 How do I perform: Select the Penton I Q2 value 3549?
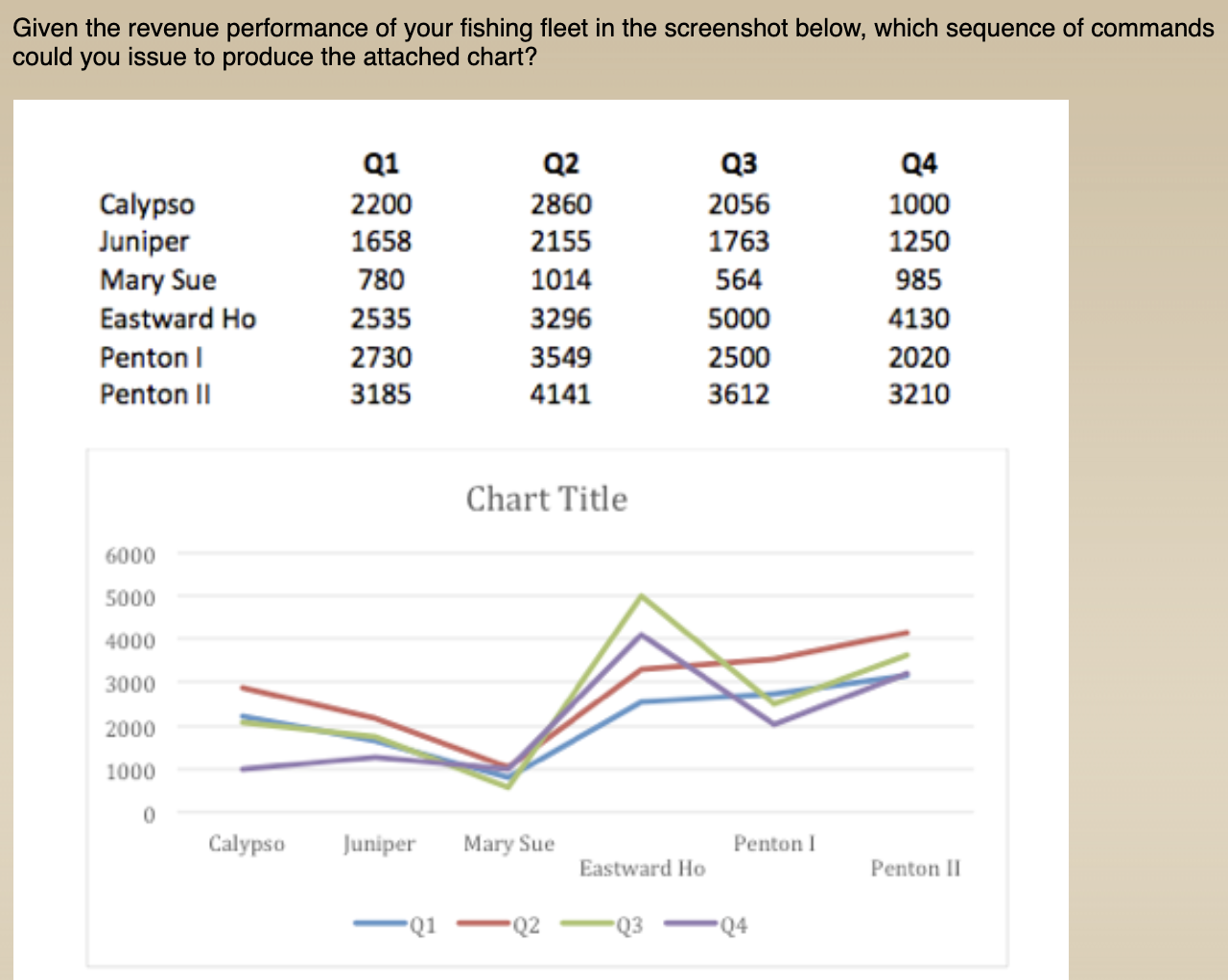click(561, 358)
